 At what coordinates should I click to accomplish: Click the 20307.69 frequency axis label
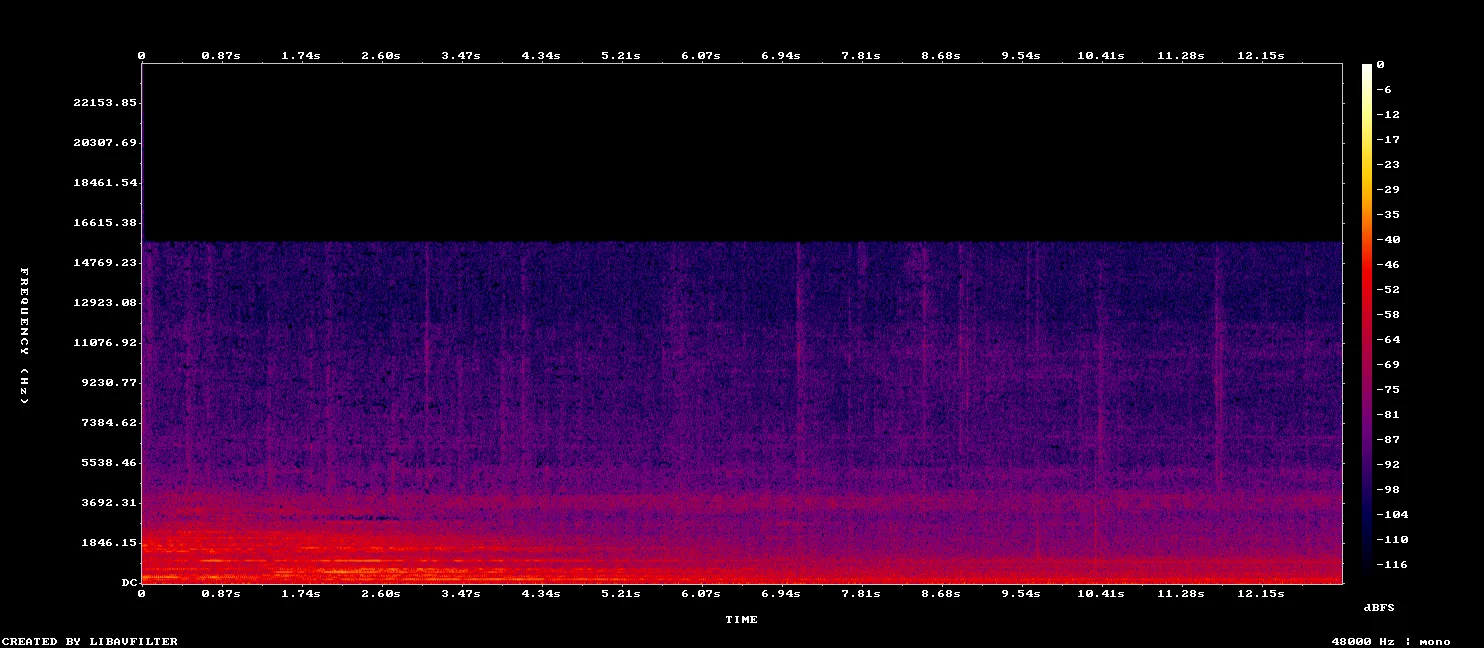coord(105,143)
